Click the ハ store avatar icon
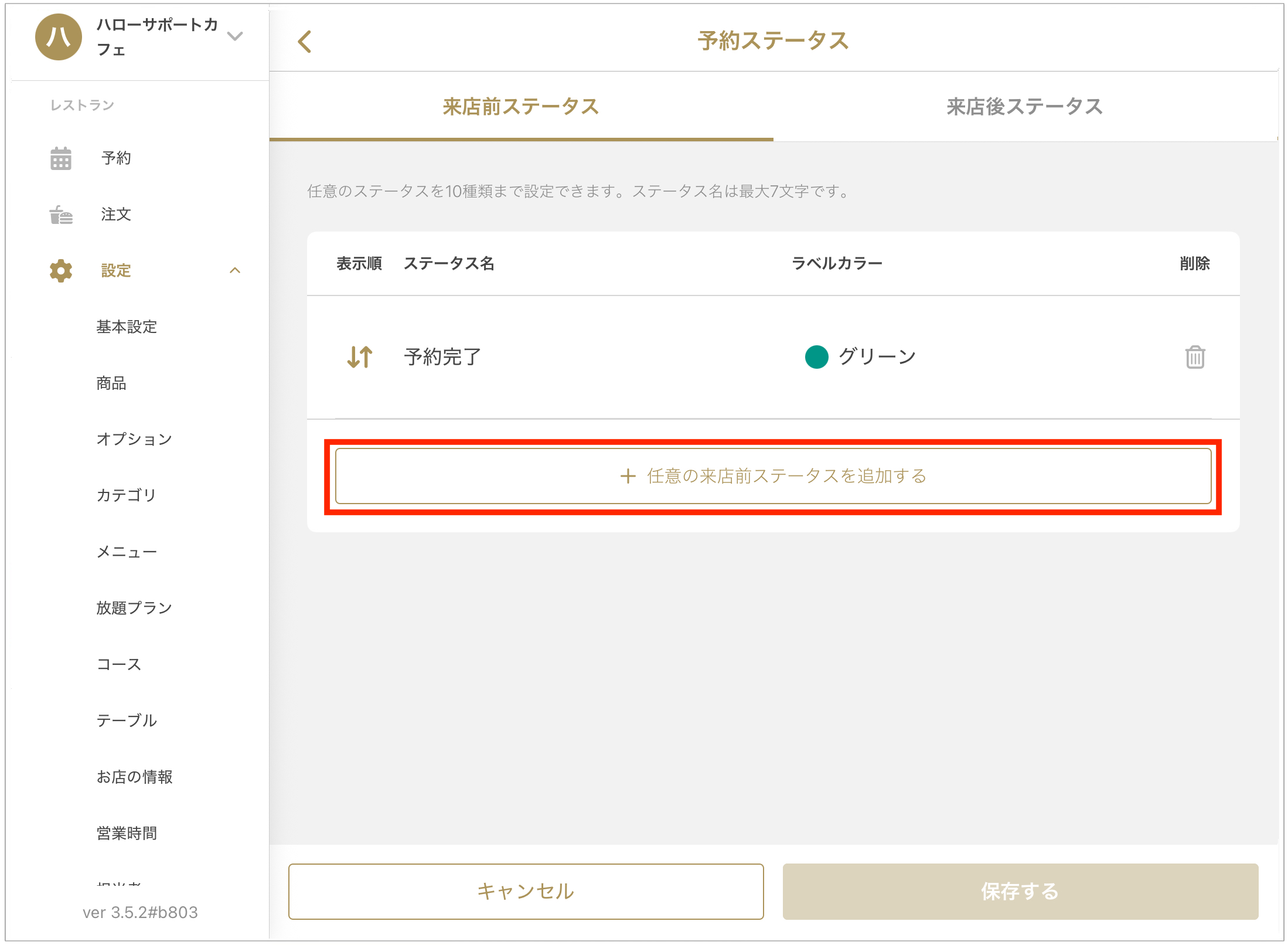 pyautogui.click(x=59, y=37)
